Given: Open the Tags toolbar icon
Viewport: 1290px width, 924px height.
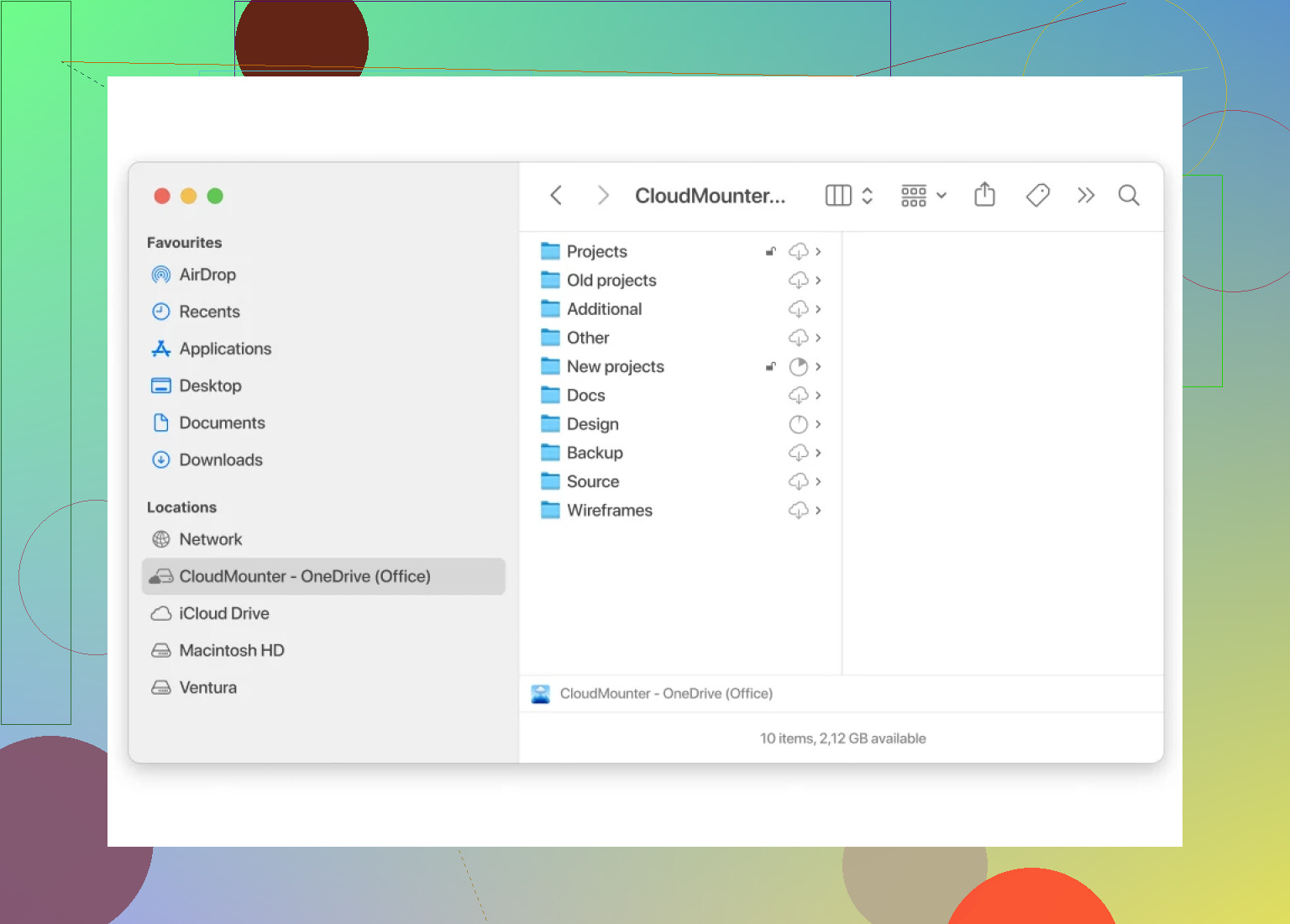Looking at the screenshot, I should (1038, 196).
